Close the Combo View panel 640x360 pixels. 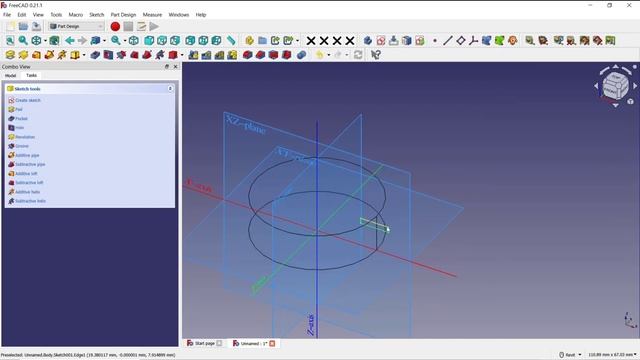[176, 67]
